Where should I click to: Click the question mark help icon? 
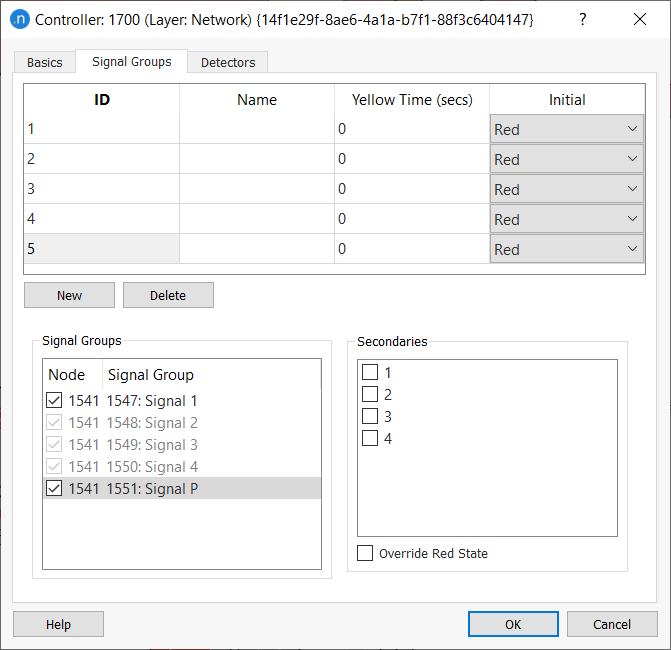(583, 19)
